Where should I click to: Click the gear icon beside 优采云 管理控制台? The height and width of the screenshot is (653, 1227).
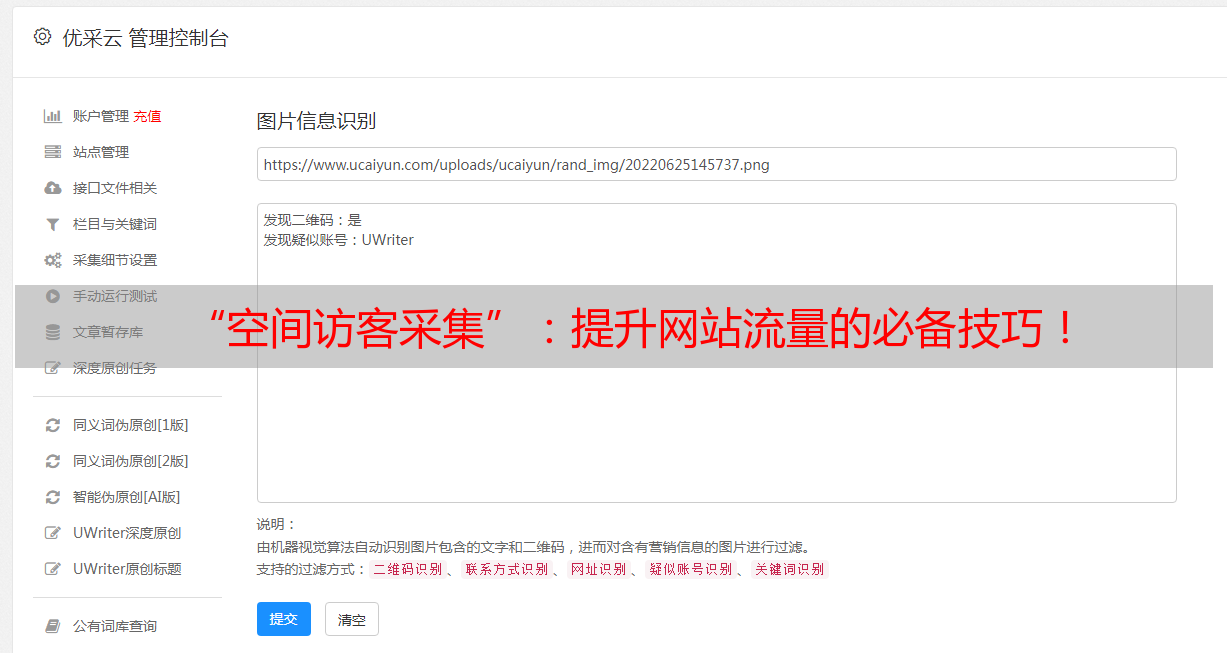pyautogui.click(x=42, y=37)
